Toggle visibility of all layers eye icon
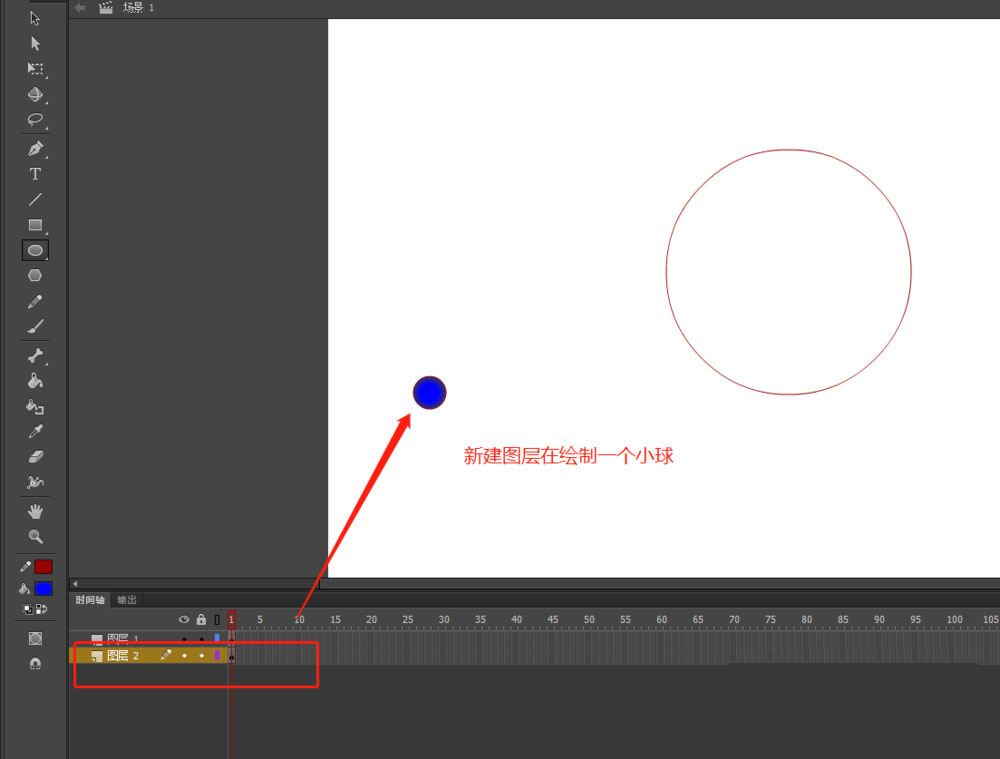The image size is (1000, 759). click(x=184, y=619)
